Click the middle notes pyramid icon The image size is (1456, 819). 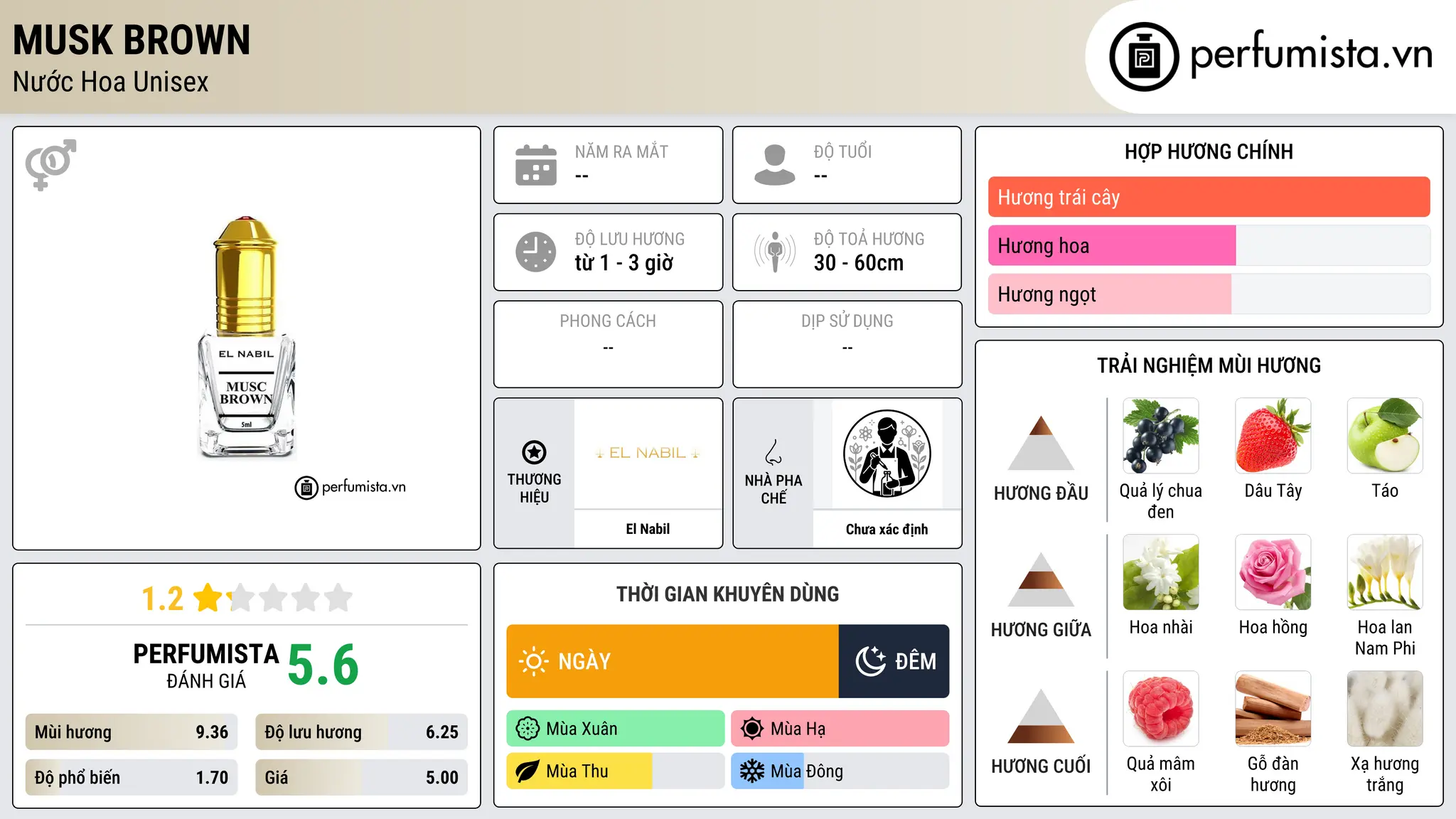click(x=1041, y=579)
